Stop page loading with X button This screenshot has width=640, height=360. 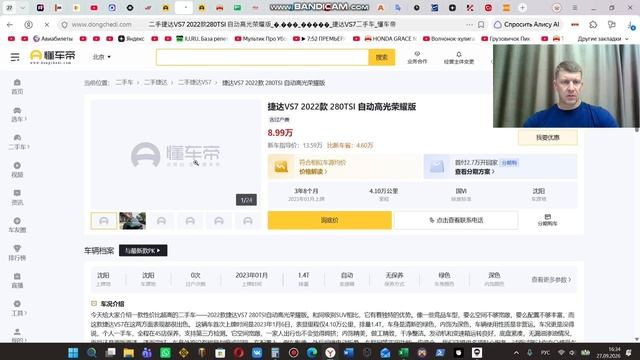pos(47,25)
